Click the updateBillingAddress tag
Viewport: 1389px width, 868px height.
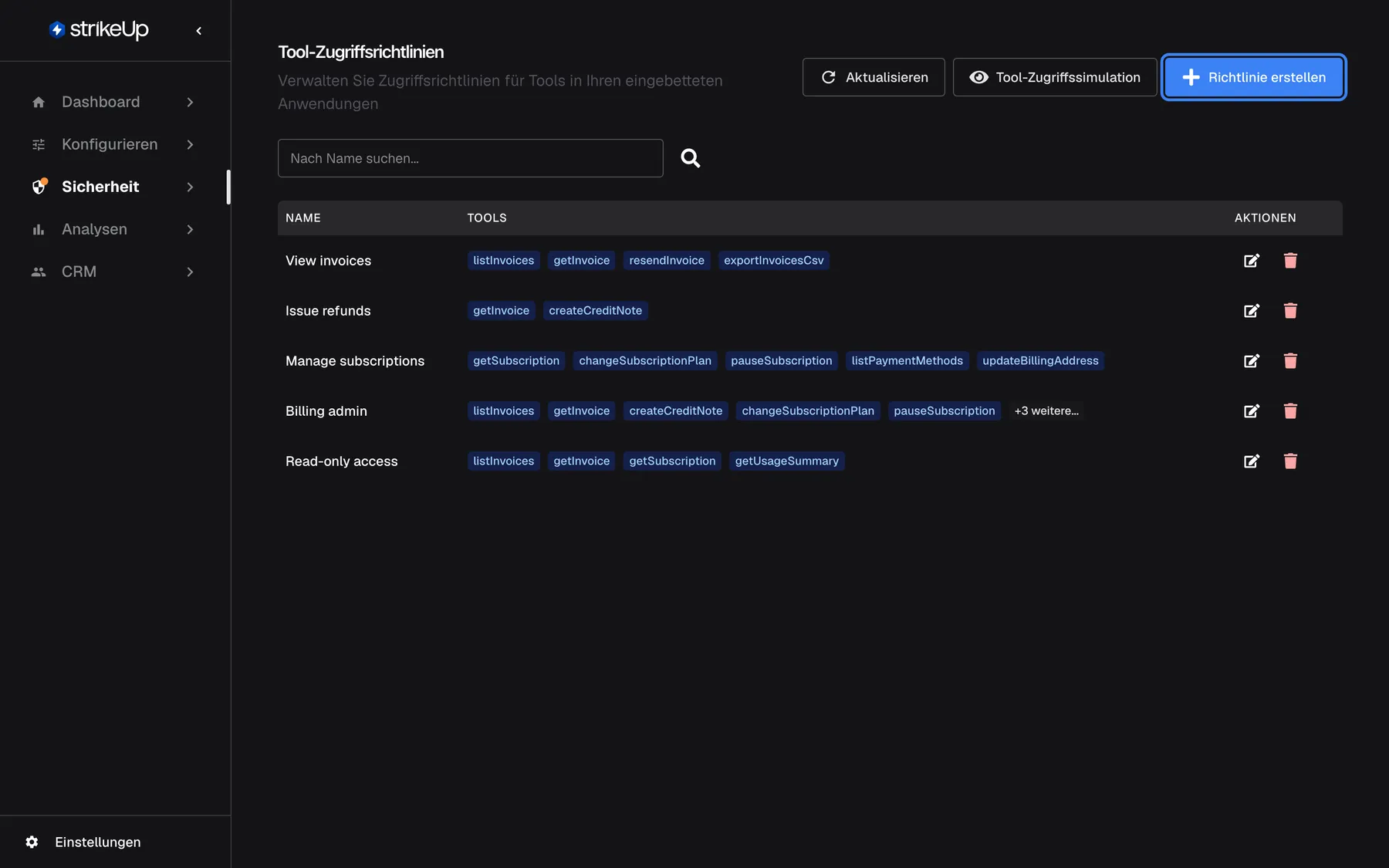point(1040,361)
